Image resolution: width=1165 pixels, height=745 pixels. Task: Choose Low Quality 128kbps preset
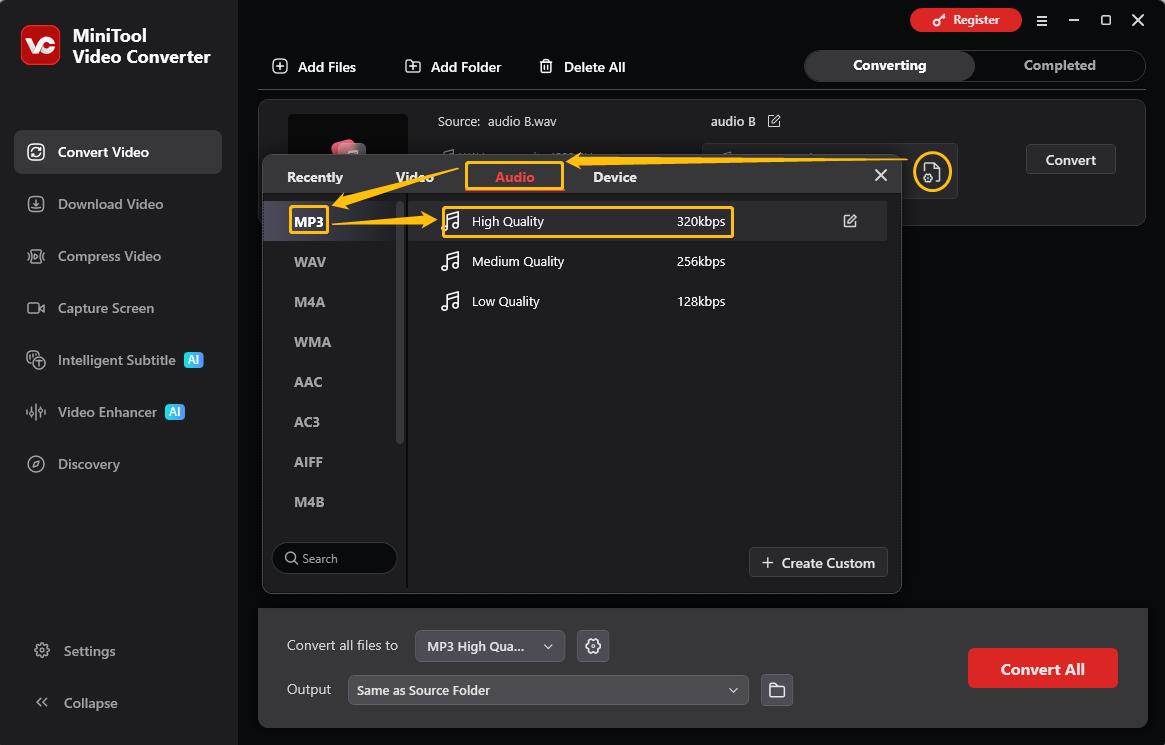coord(648,302)
